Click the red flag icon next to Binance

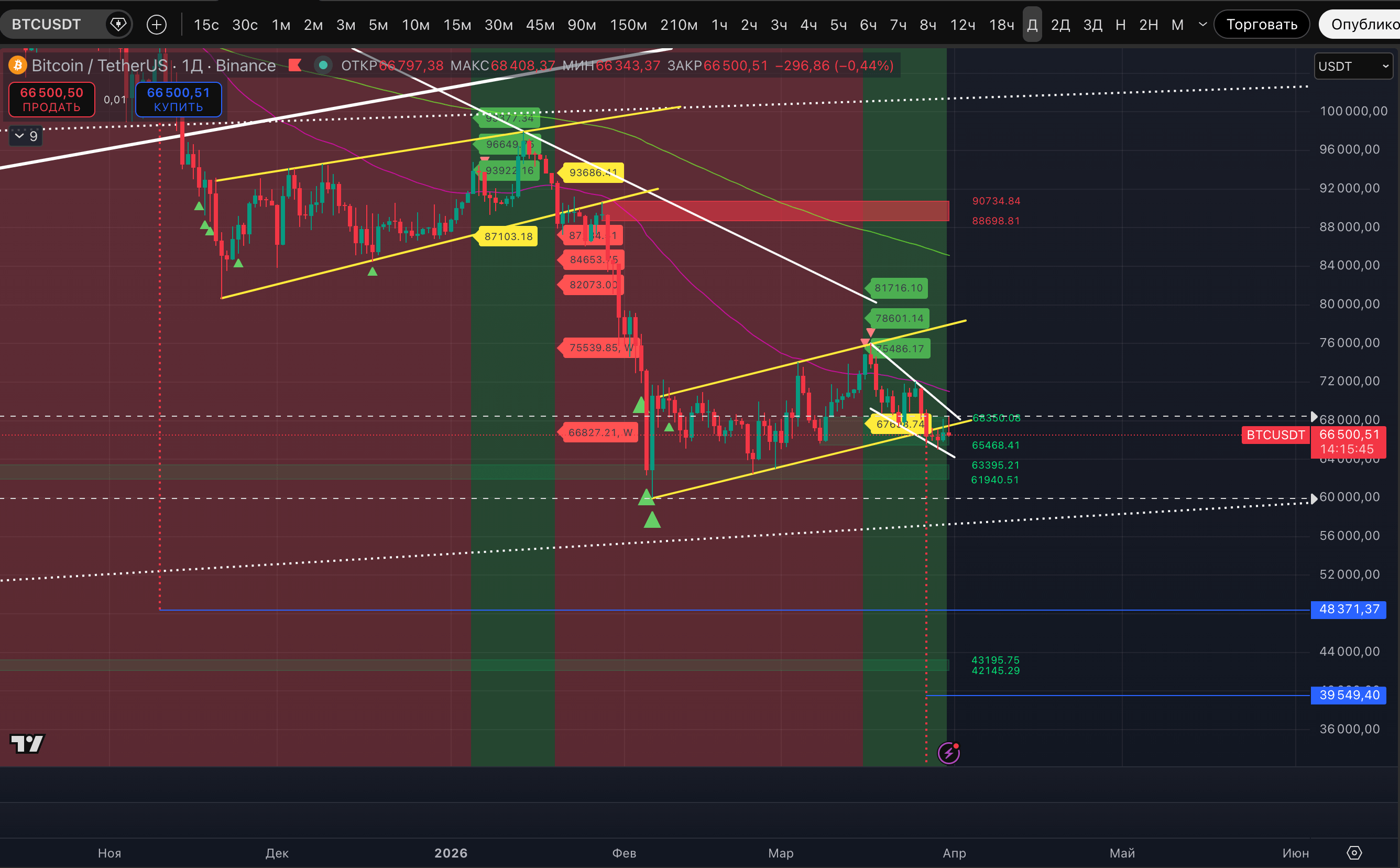pyautogui.click(x=295, y=65)
